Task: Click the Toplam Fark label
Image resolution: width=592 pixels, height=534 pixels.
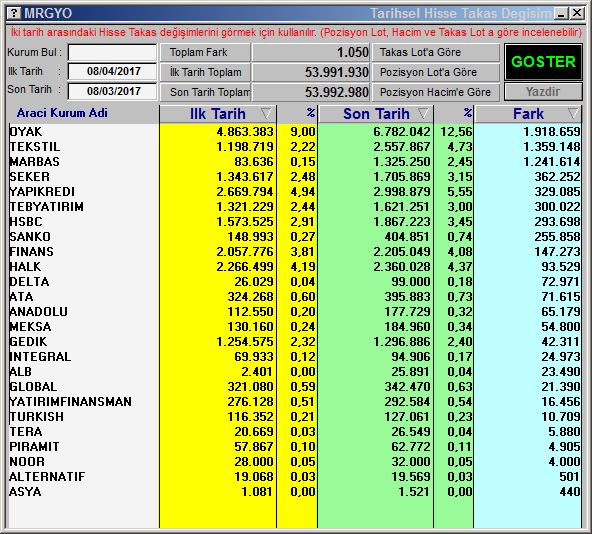Action: coord(205,52)
